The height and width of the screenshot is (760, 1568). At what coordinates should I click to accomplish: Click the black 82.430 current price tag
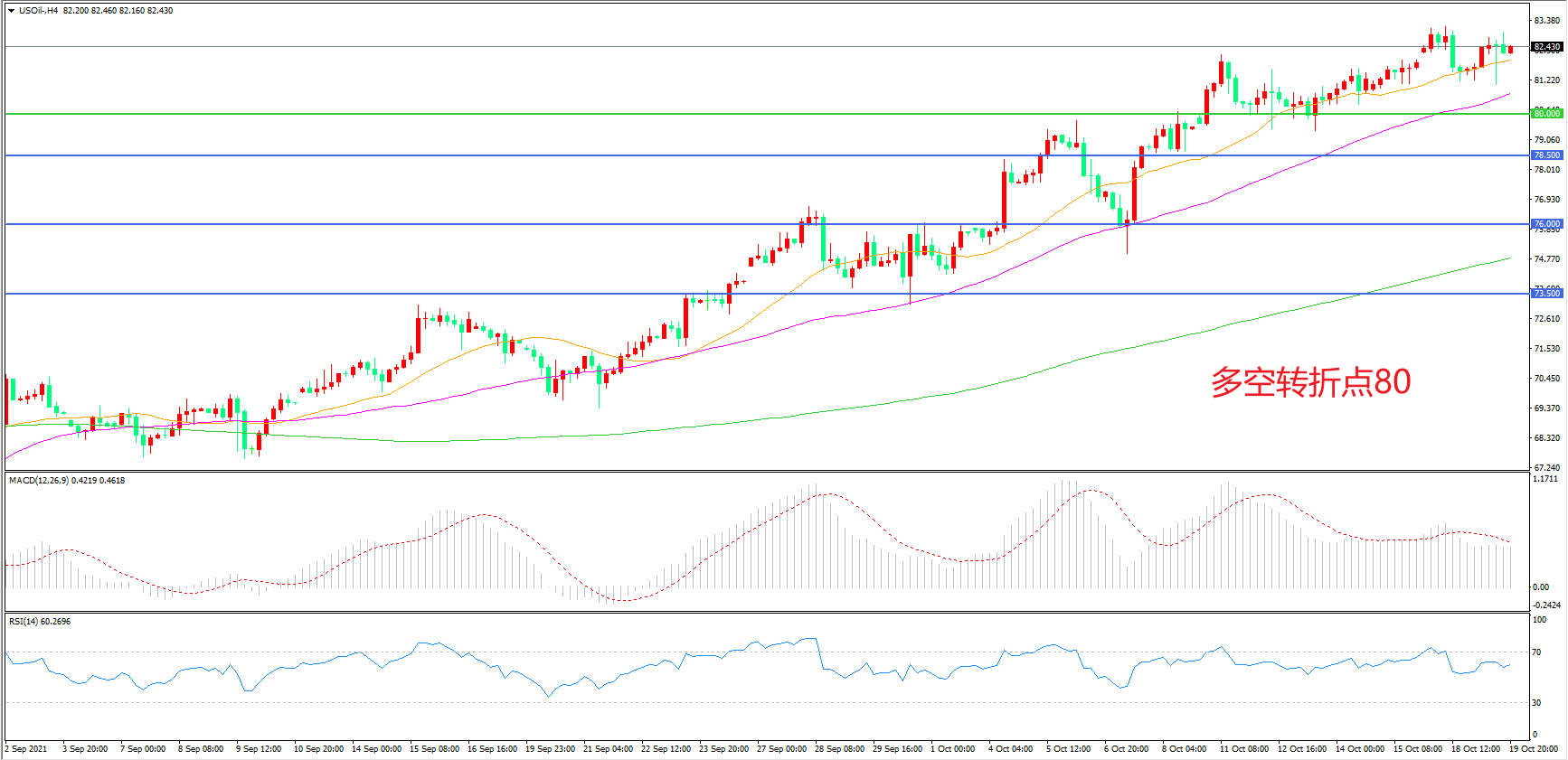point(1546,47)
